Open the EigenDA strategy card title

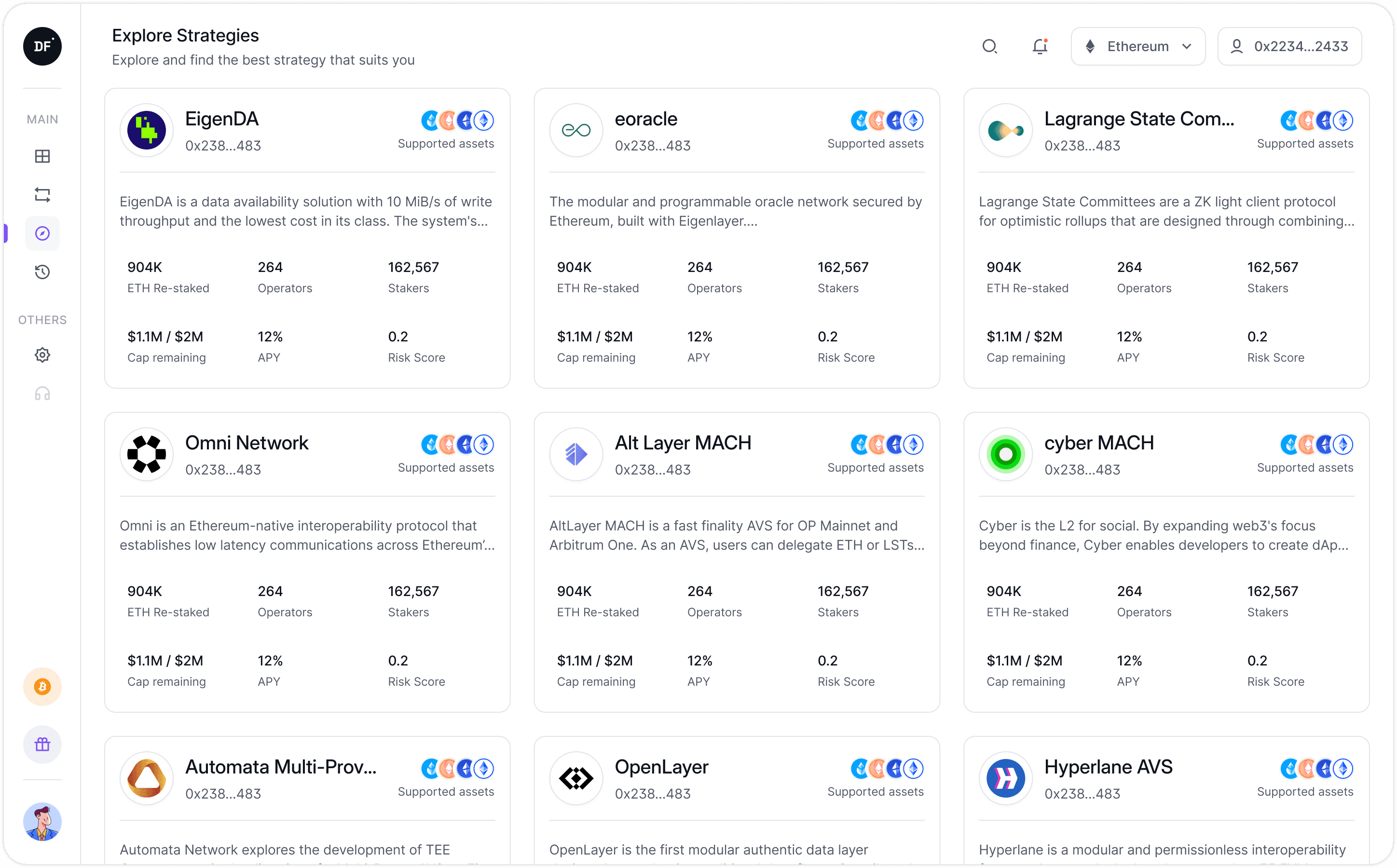221,119
